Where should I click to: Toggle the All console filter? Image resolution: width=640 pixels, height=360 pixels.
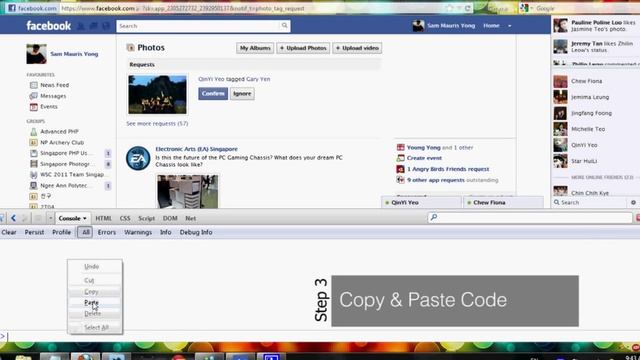tap(85, 232)
